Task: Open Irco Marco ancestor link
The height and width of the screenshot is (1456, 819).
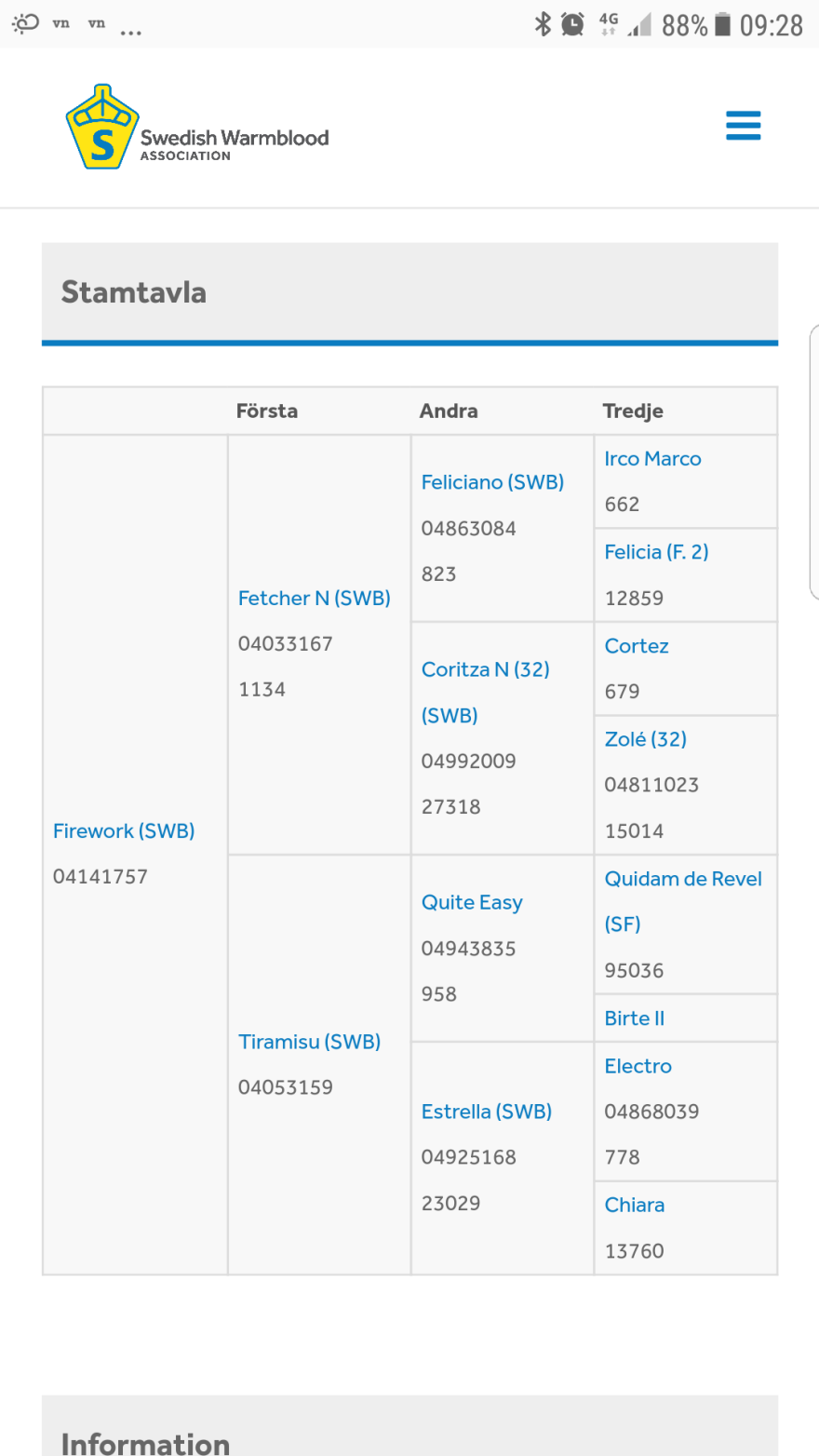Action: click(x=652, y=458)
